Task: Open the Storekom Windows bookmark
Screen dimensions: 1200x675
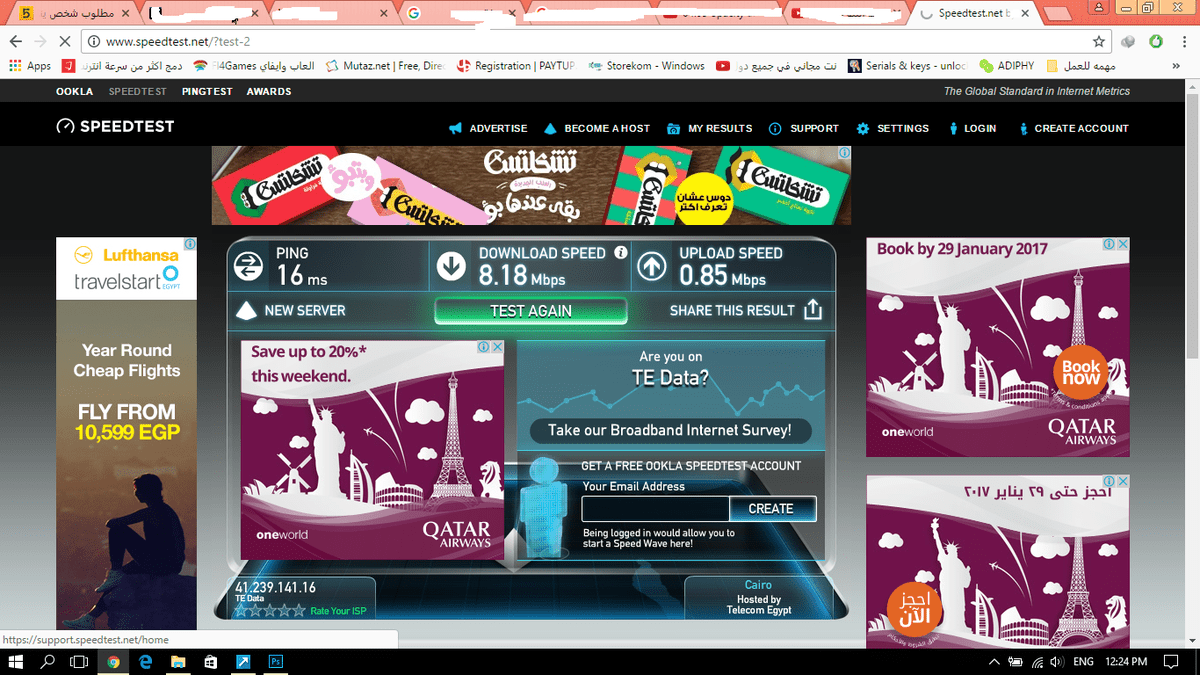Action: 646,66
